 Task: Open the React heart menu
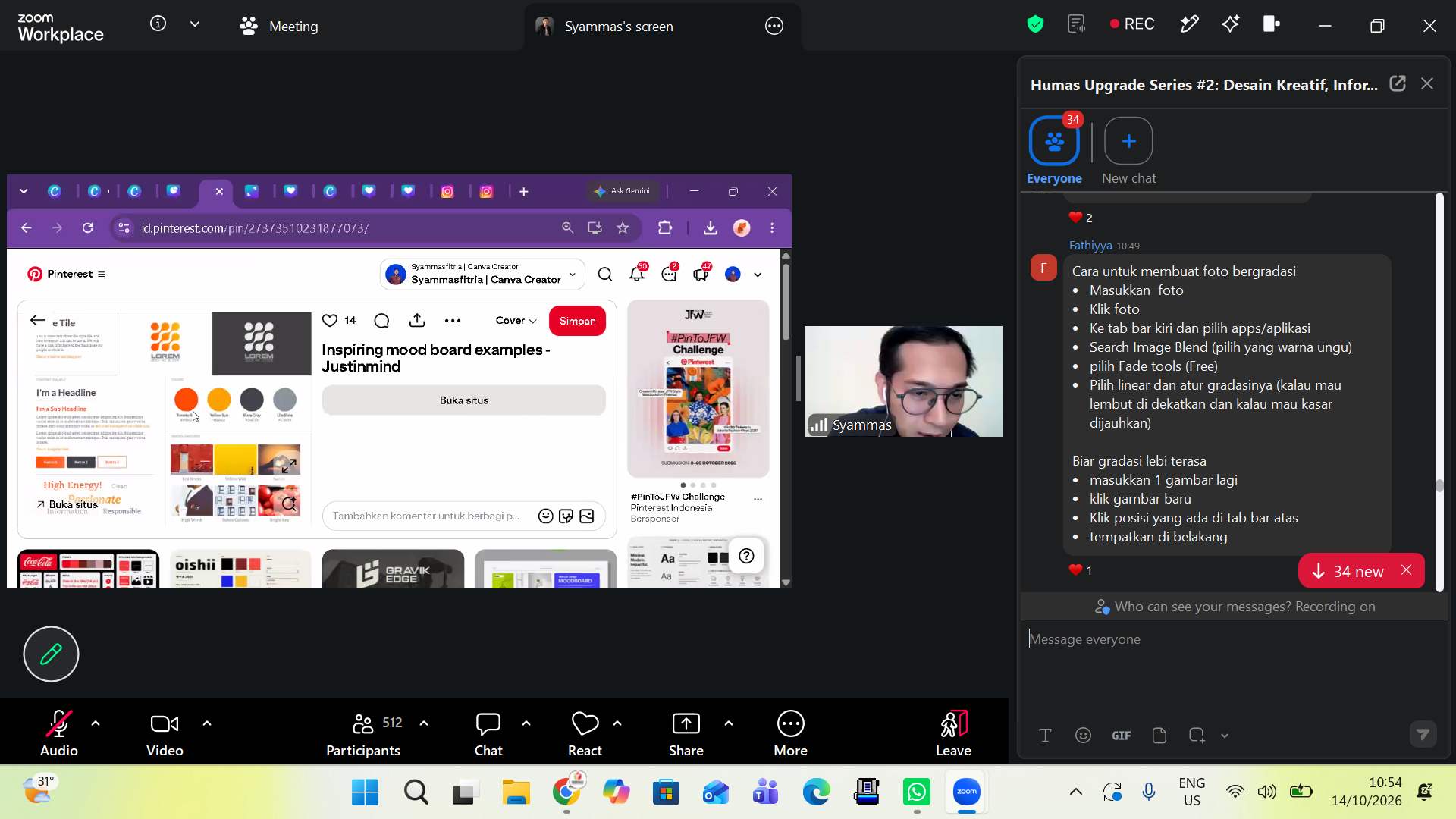(585, 733)
